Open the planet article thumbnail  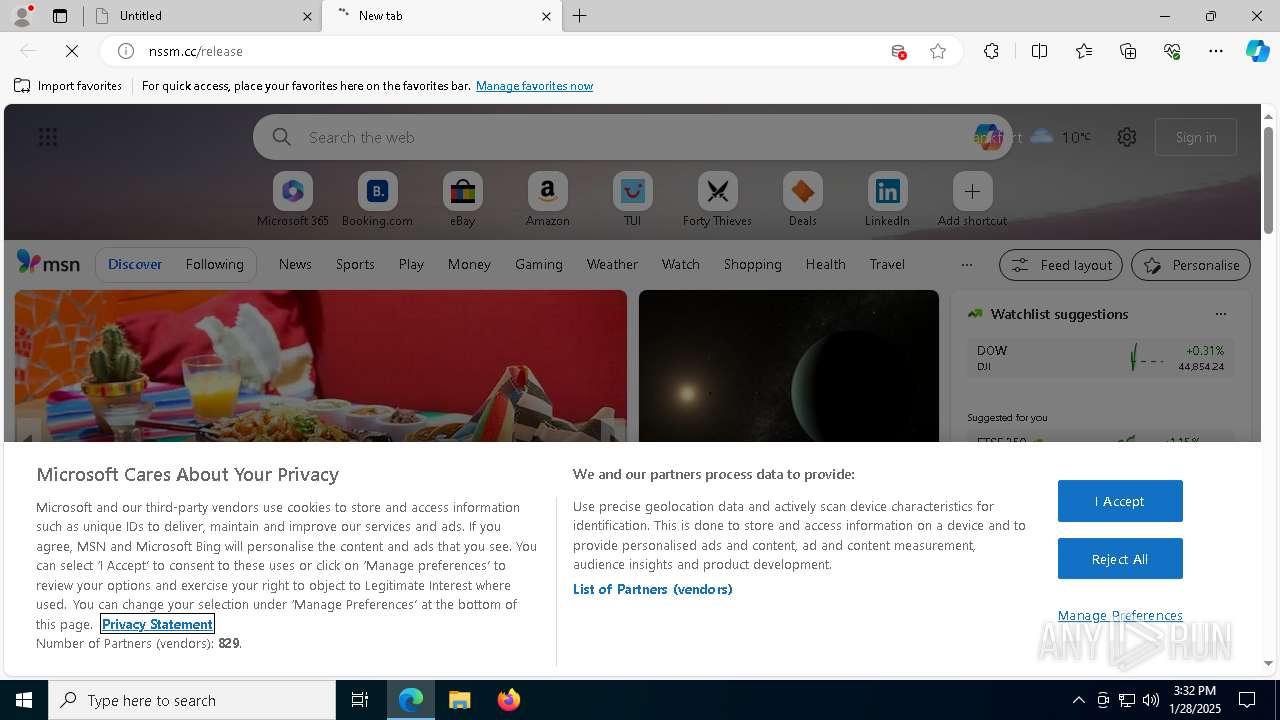tap(789, 366)
